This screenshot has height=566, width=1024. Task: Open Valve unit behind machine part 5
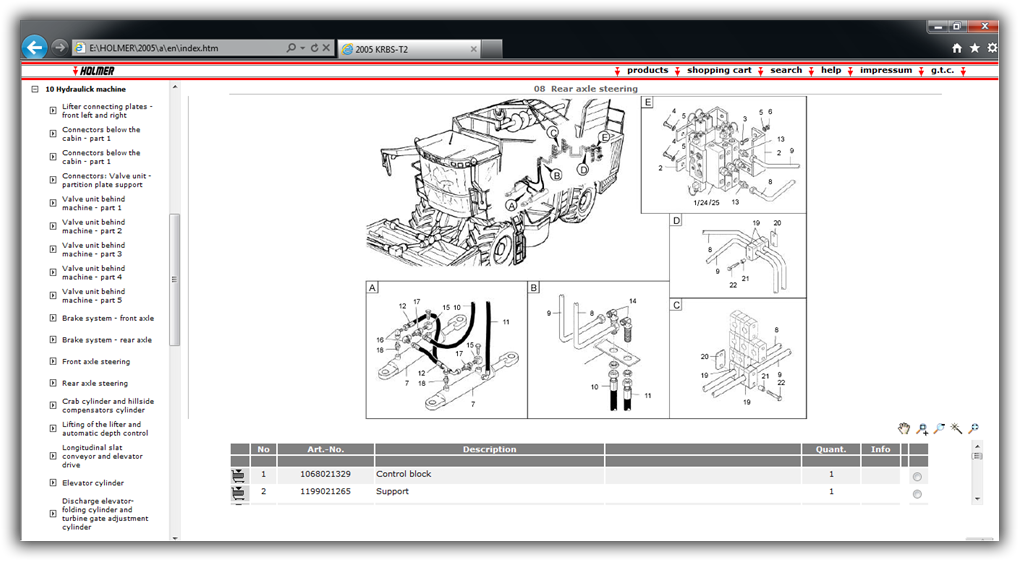[x=93, y=296]
